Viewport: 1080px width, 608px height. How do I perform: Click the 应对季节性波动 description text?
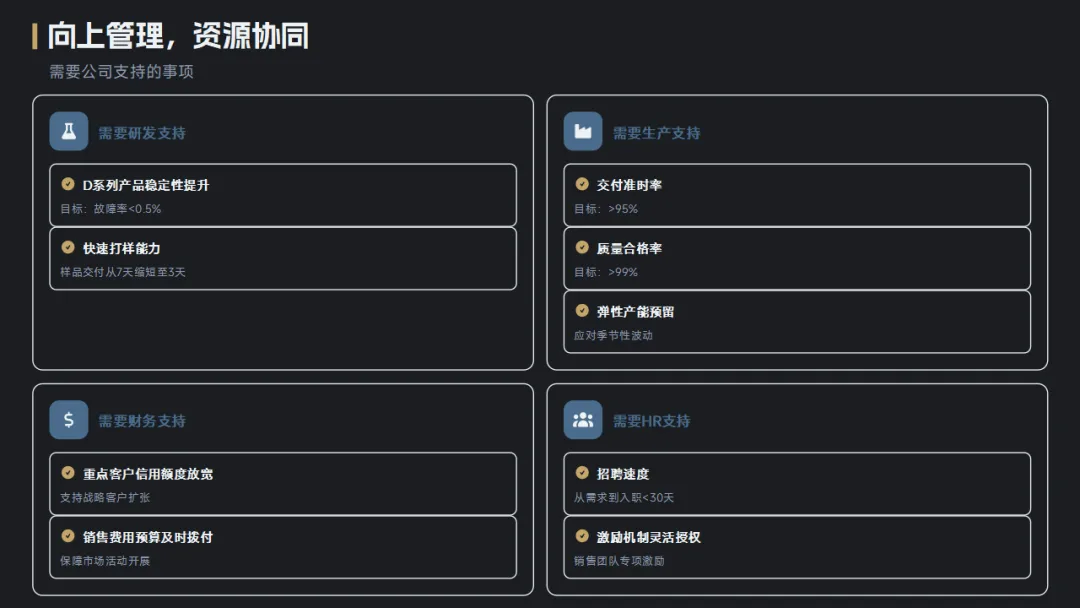point(613,335)
